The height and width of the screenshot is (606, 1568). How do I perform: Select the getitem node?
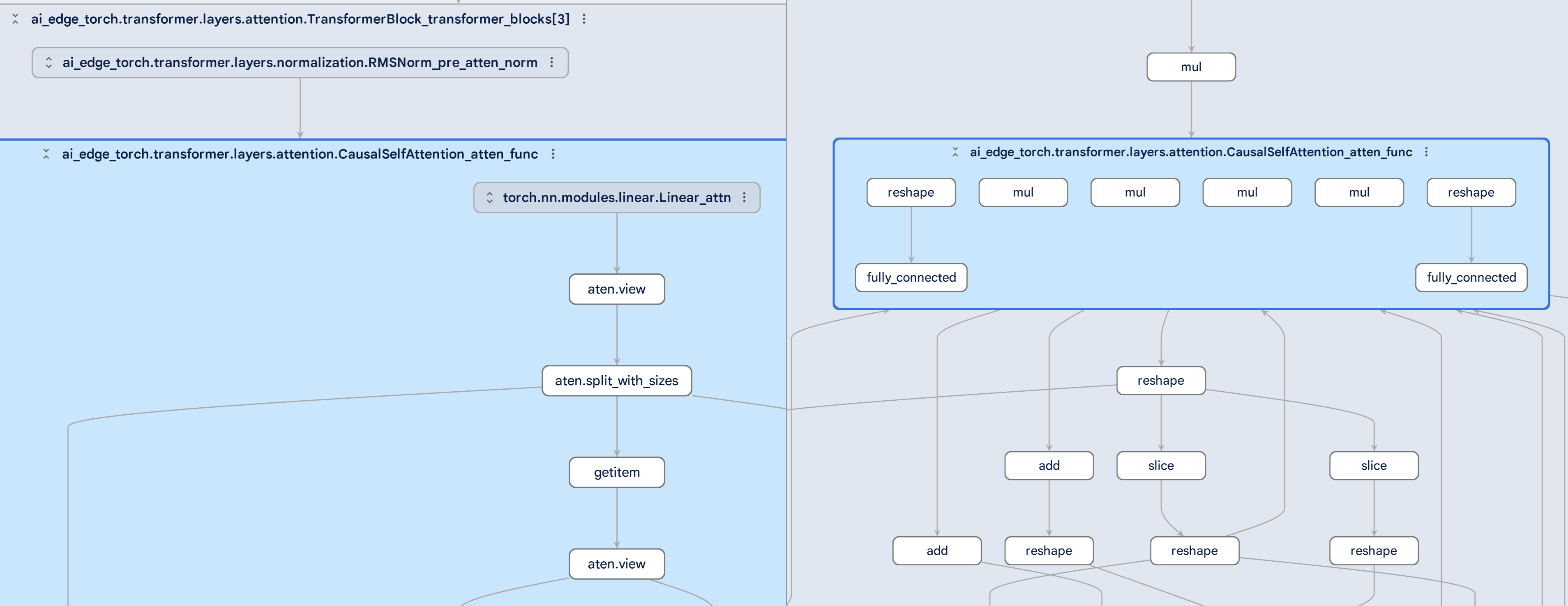616,472
